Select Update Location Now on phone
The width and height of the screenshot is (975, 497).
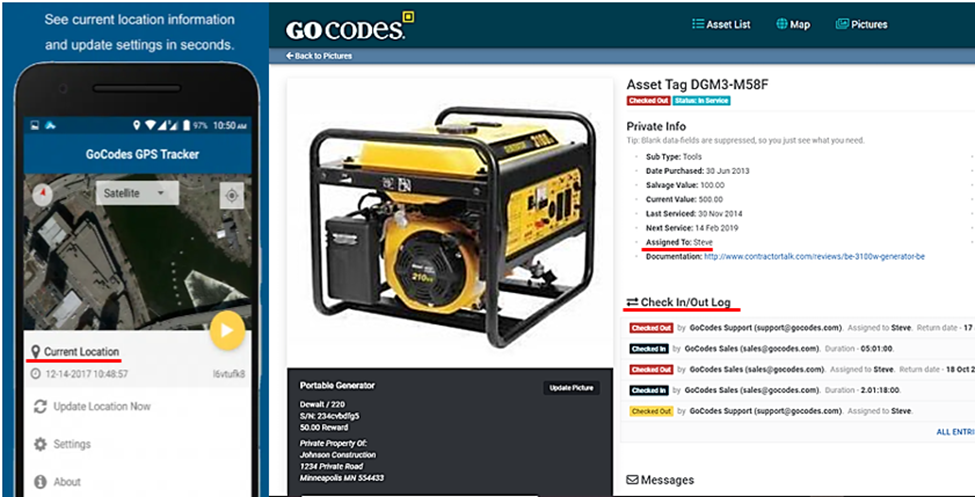click(x=102, y=407)
